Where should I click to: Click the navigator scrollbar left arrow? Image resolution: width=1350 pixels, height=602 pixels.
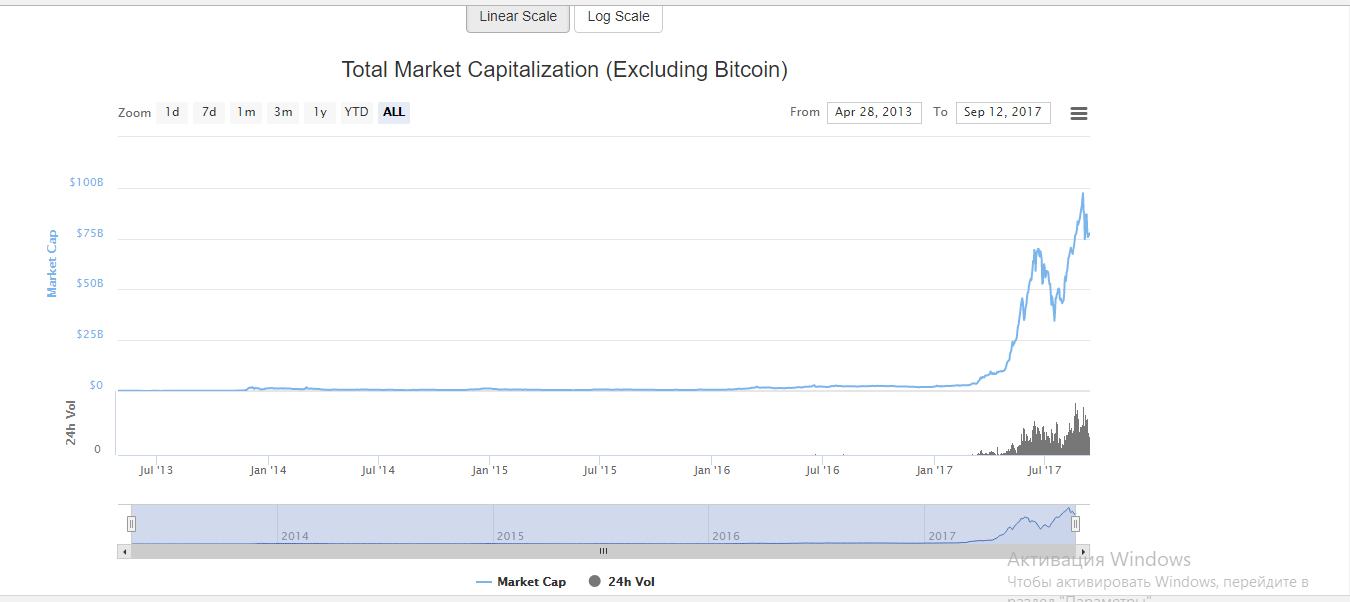tap(124, 551)
